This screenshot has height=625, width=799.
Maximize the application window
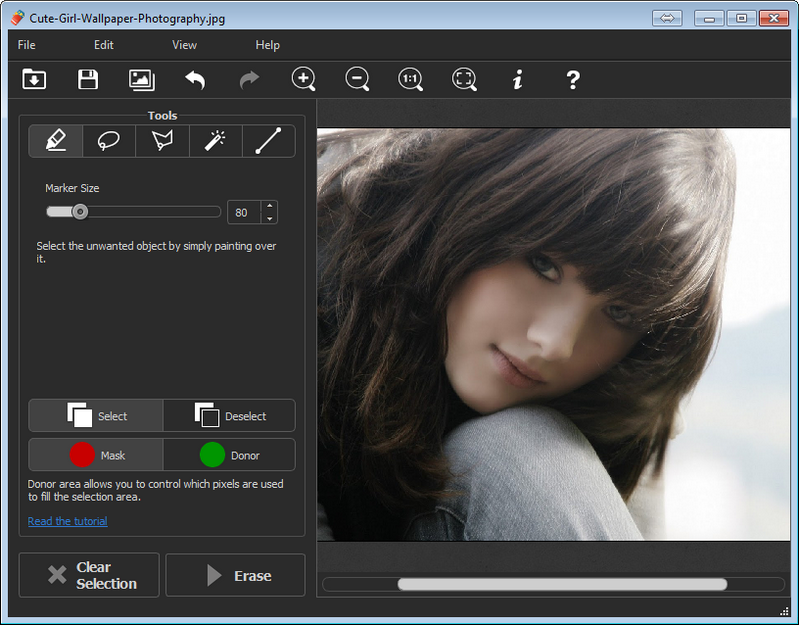coord(741,18)
